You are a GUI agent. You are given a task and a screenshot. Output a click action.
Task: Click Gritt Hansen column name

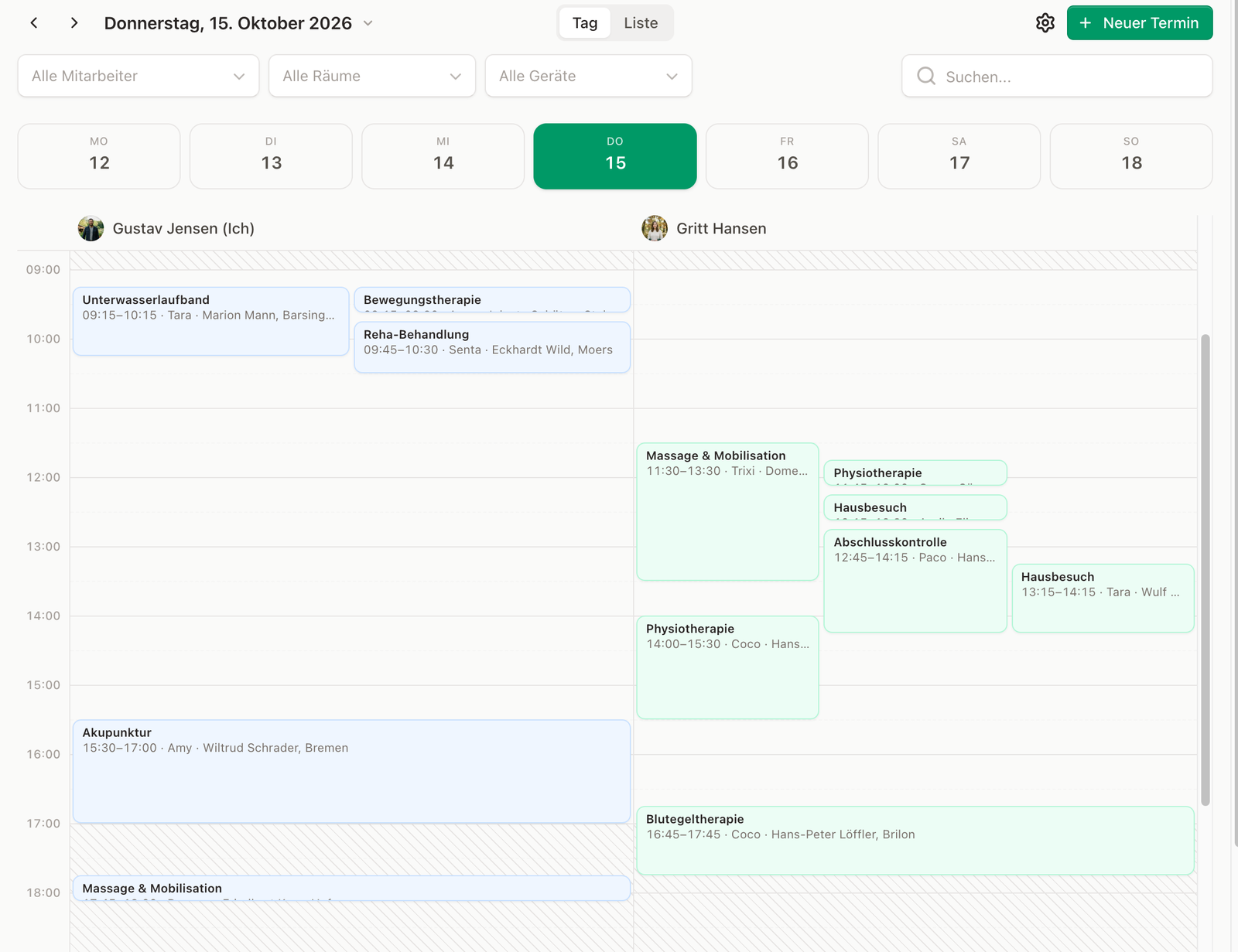point(721,229)
